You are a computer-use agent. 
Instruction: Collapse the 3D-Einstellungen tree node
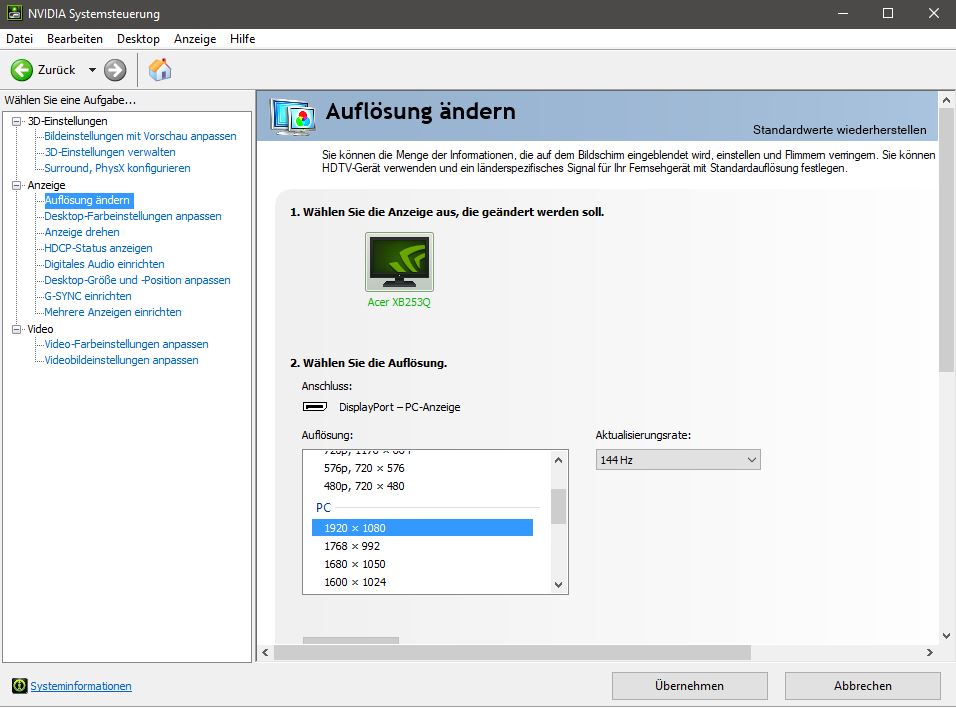tap(16, 121)
